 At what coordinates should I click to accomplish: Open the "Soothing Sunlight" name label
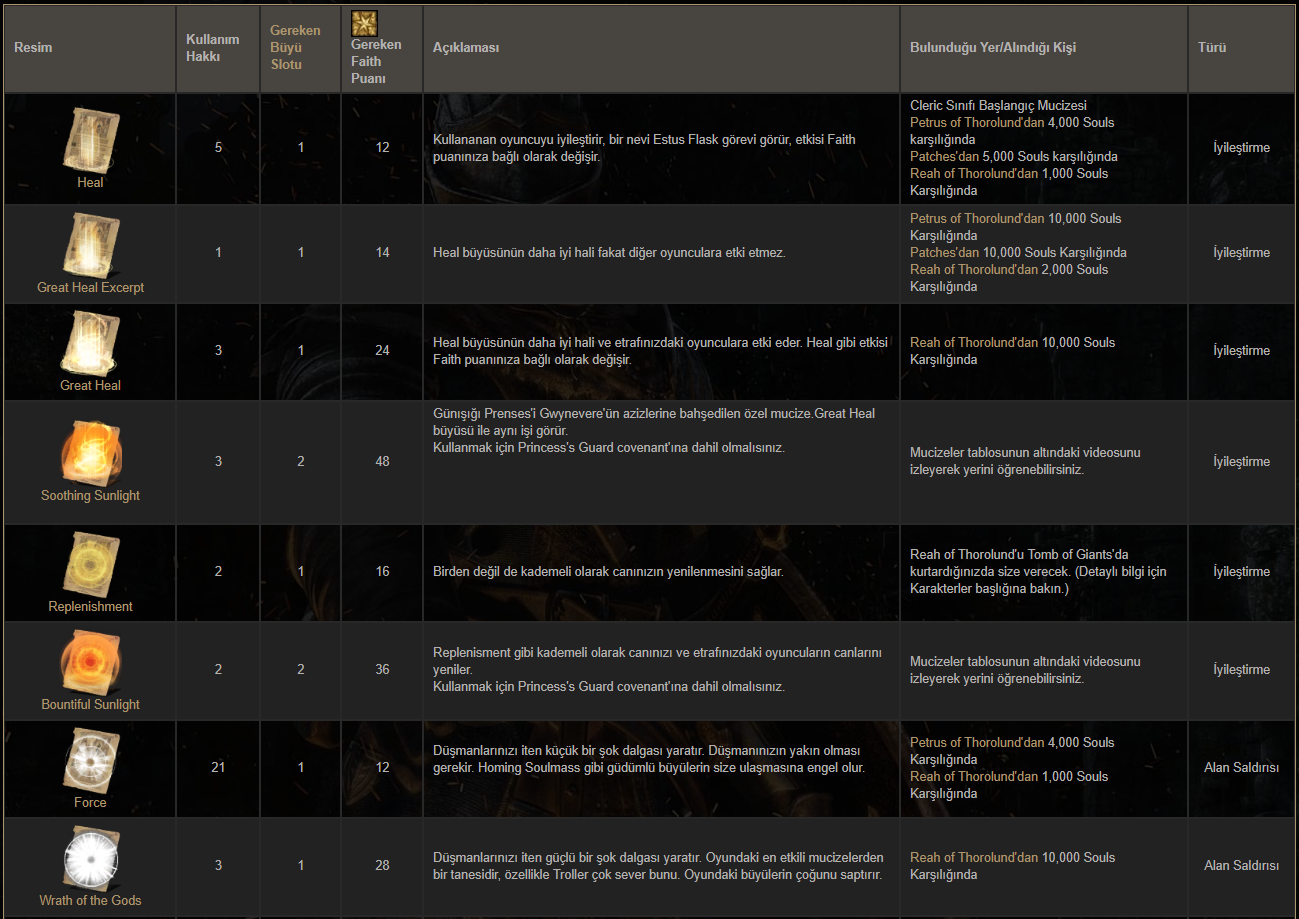point(90,495)
